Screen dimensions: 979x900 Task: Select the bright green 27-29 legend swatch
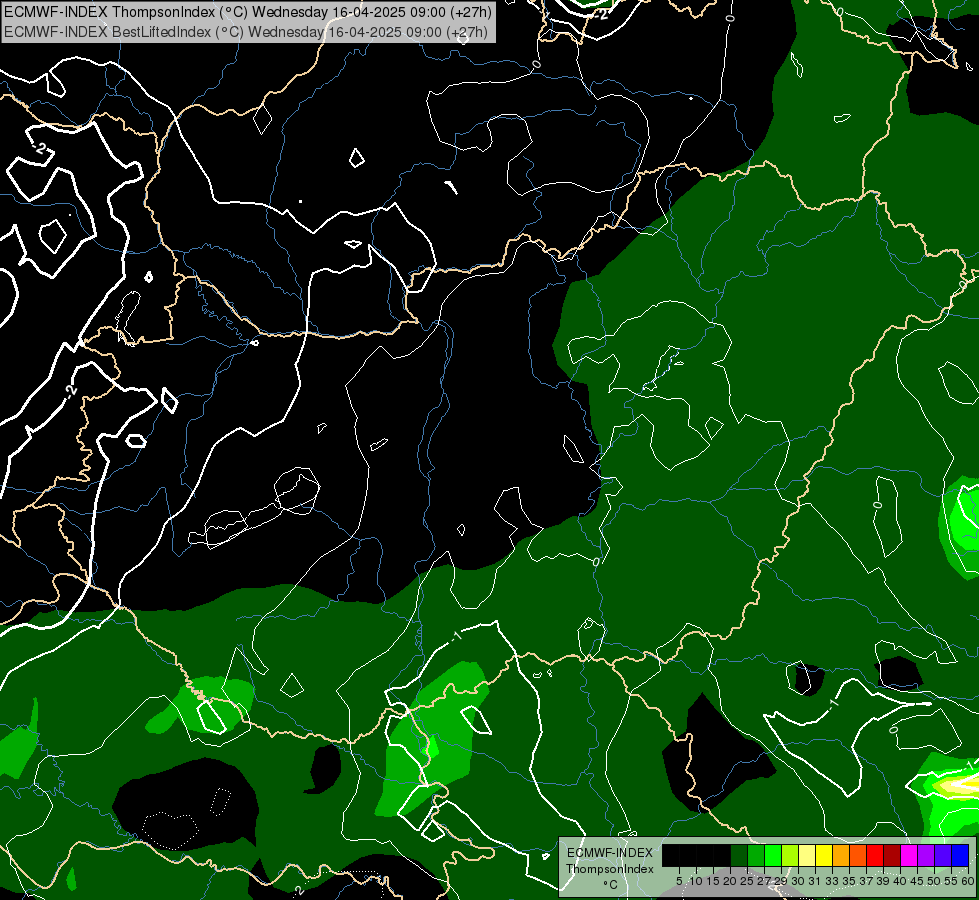coord(773,856)
